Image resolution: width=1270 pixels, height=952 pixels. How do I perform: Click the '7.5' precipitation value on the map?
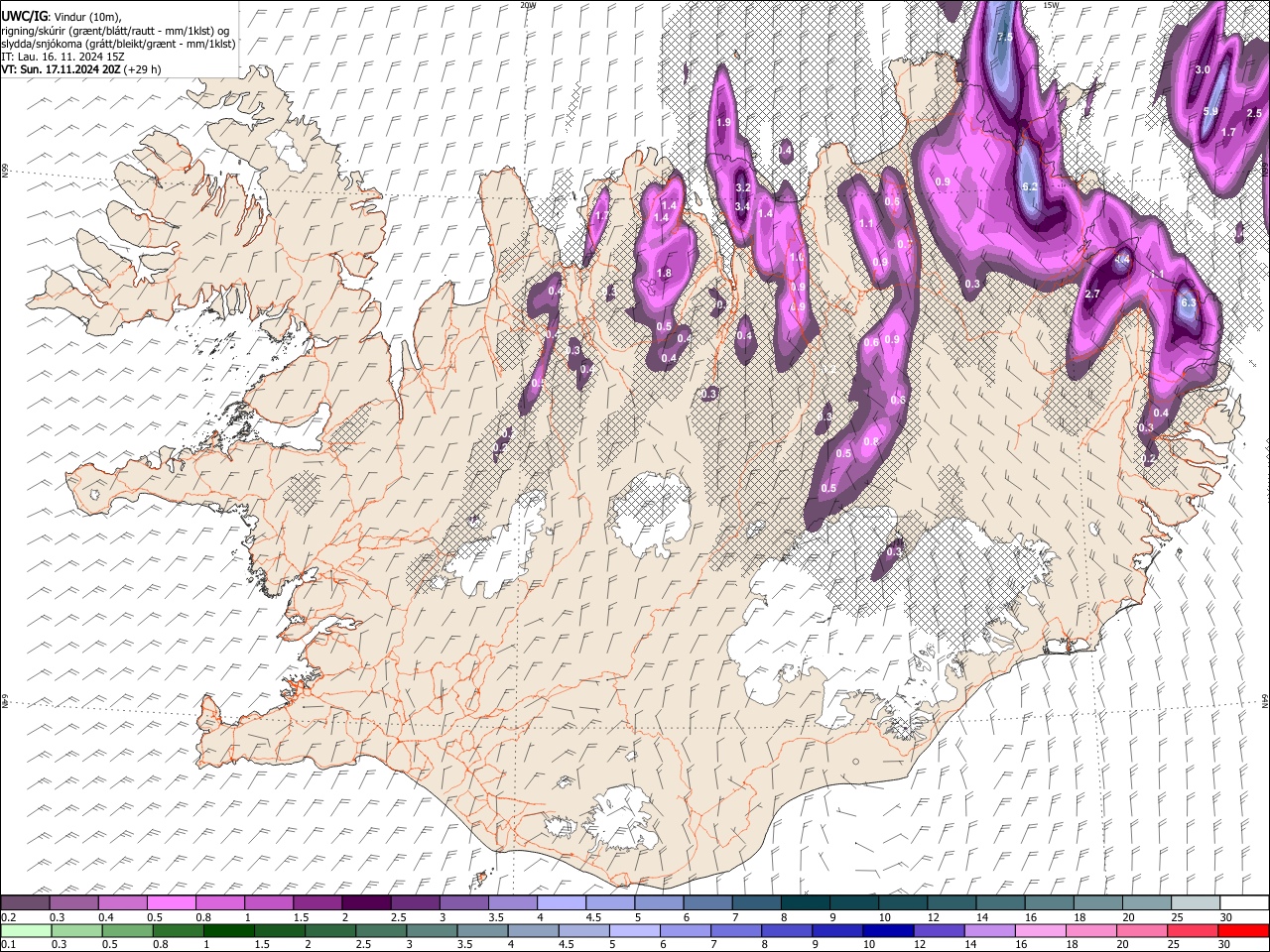(1004, 37)
